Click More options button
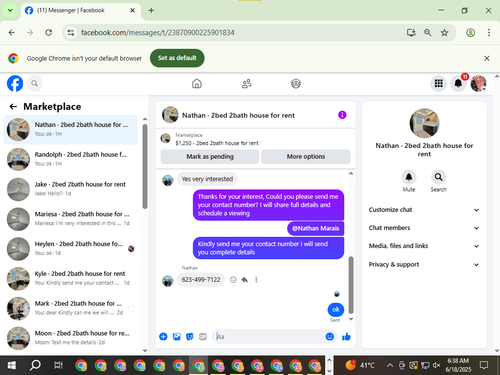Image resolution: width=500 pixels, height=375 pixels. pyautogui.click(x=306, y=157)
